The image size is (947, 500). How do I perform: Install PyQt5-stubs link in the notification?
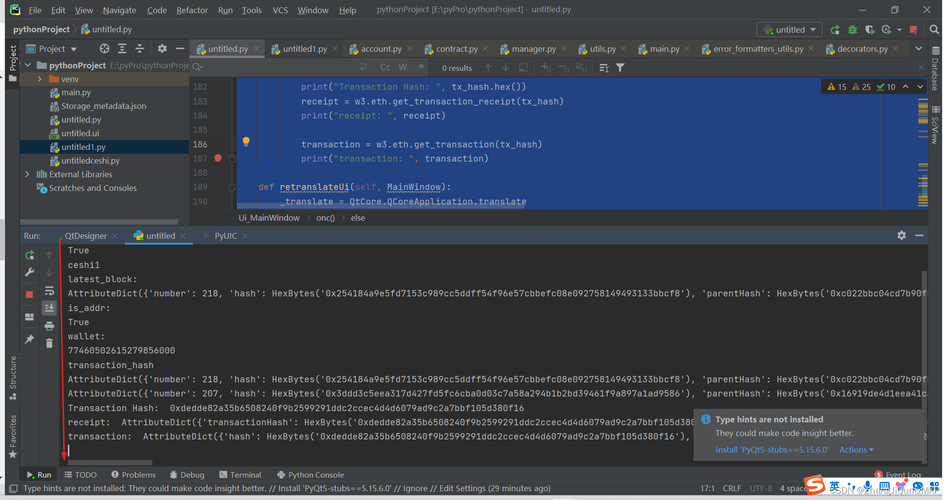click(x=771, y=450)
